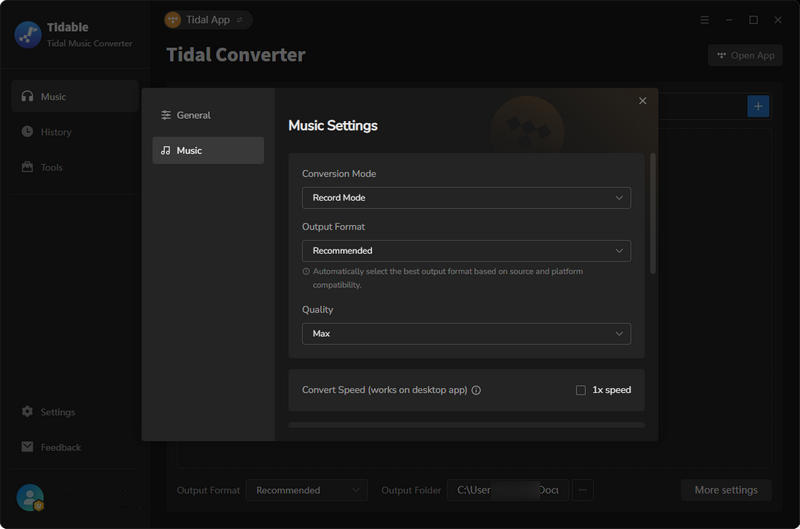The height and width of the screenshot is (529, 800).
Task: Expand the Conversion Mode dropdown
Action: pos(466,198)
